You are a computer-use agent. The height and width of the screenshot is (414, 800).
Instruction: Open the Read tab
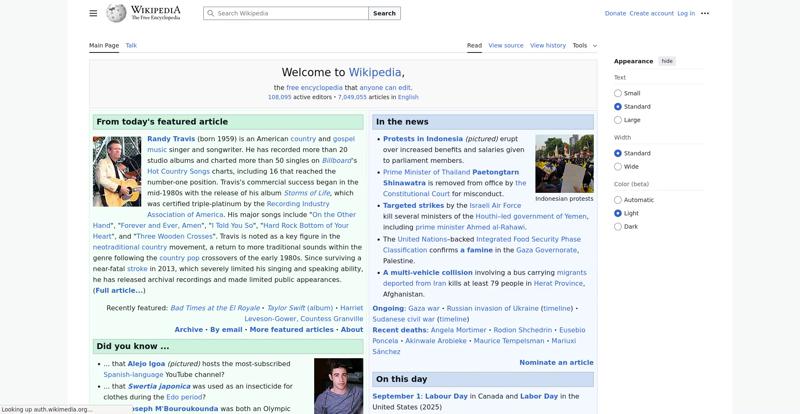474,45
